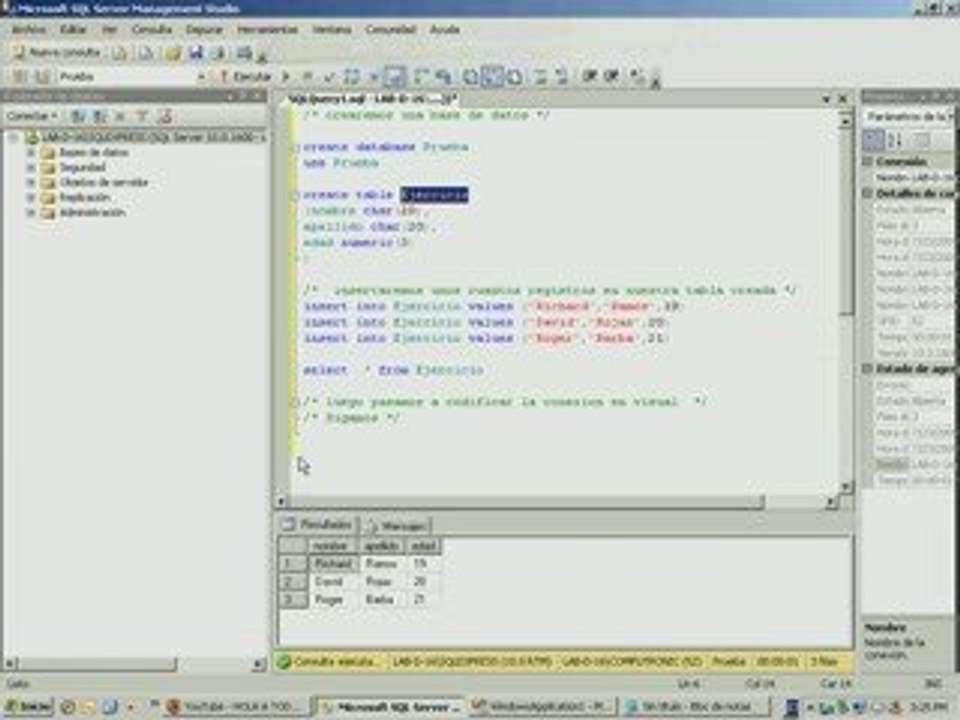The image size is (960, 720).
Task: Click the stop-execution icon after the play arrow
Action: [x=307, y=77]
